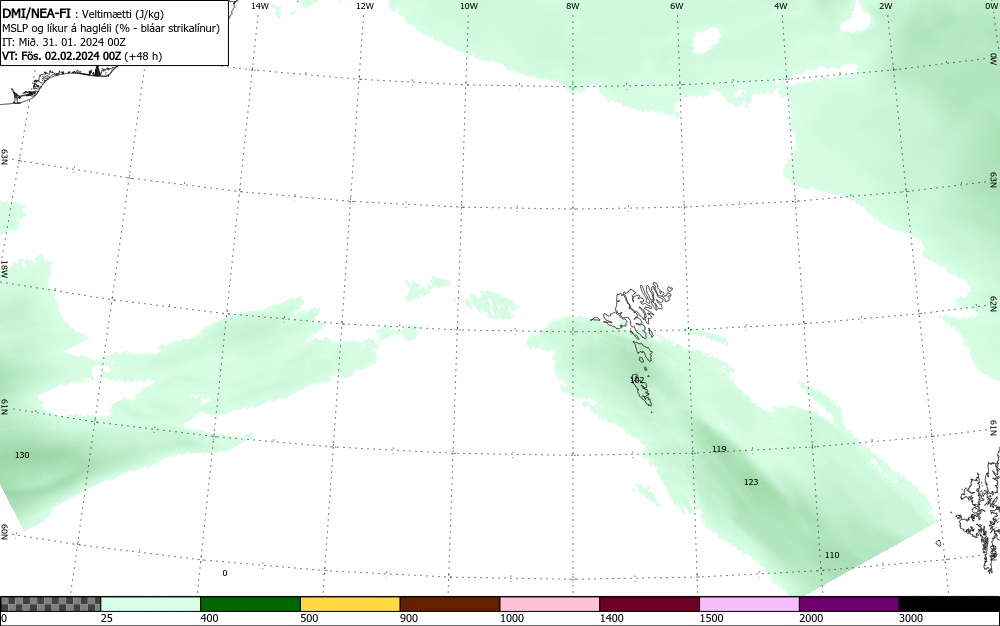
Task: Click the legend tick value 3000
Action: coord(911,618)
